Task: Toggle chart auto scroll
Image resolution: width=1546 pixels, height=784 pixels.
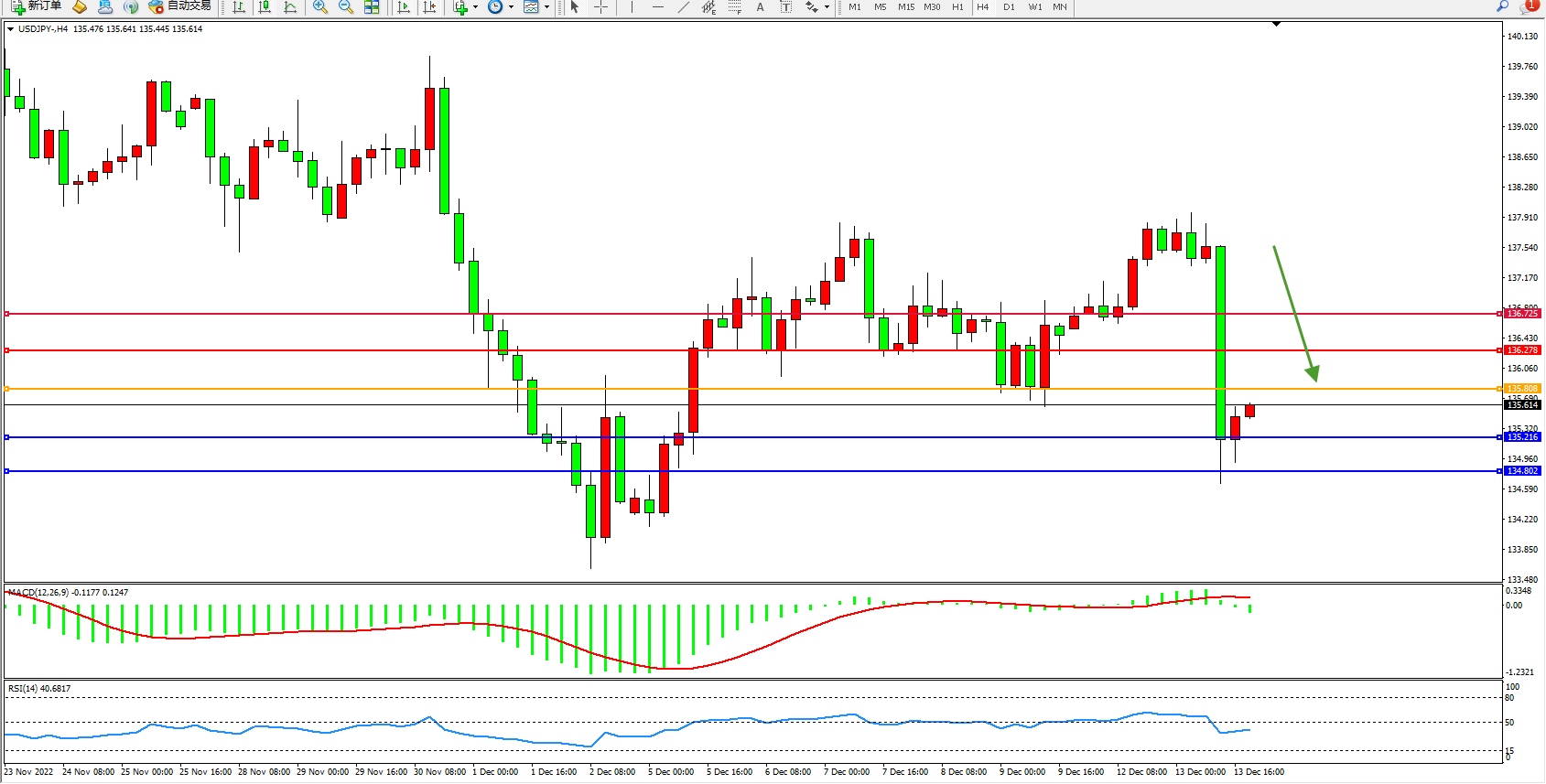Action: (x=403, y=7)
